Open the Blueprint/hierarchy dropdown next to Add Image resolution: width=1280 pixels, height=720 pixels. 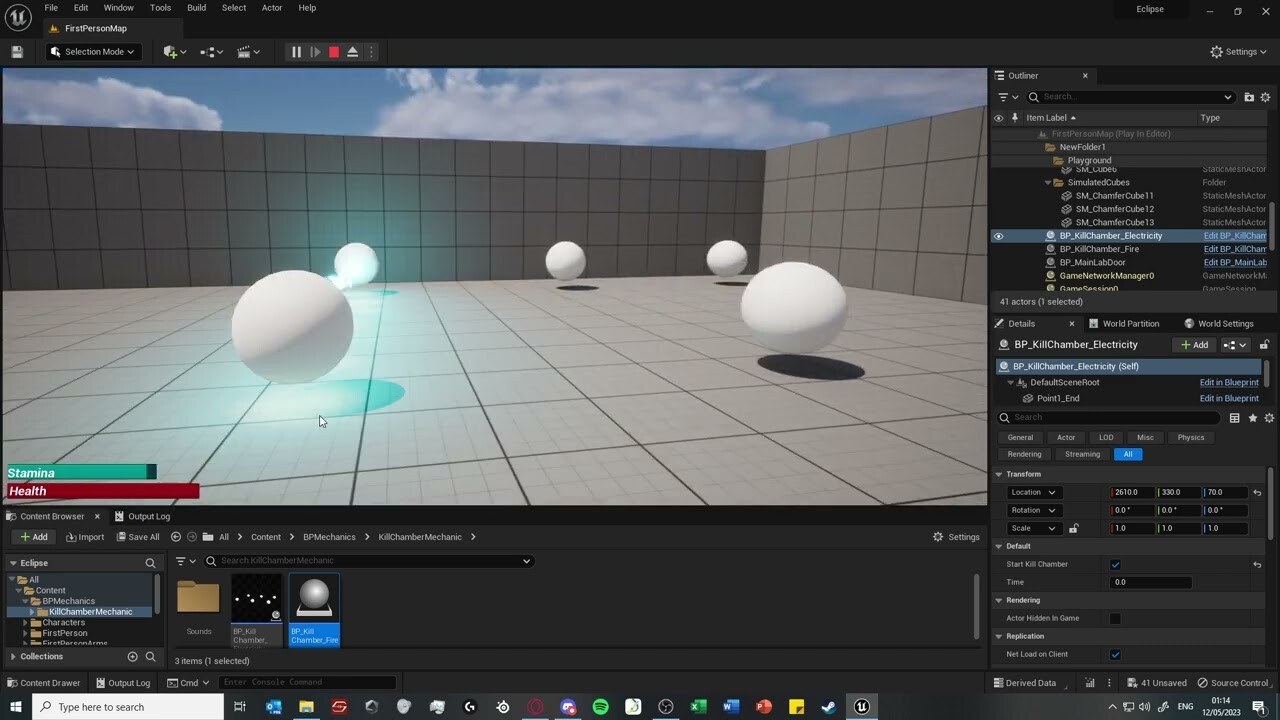click(1235, 345)
